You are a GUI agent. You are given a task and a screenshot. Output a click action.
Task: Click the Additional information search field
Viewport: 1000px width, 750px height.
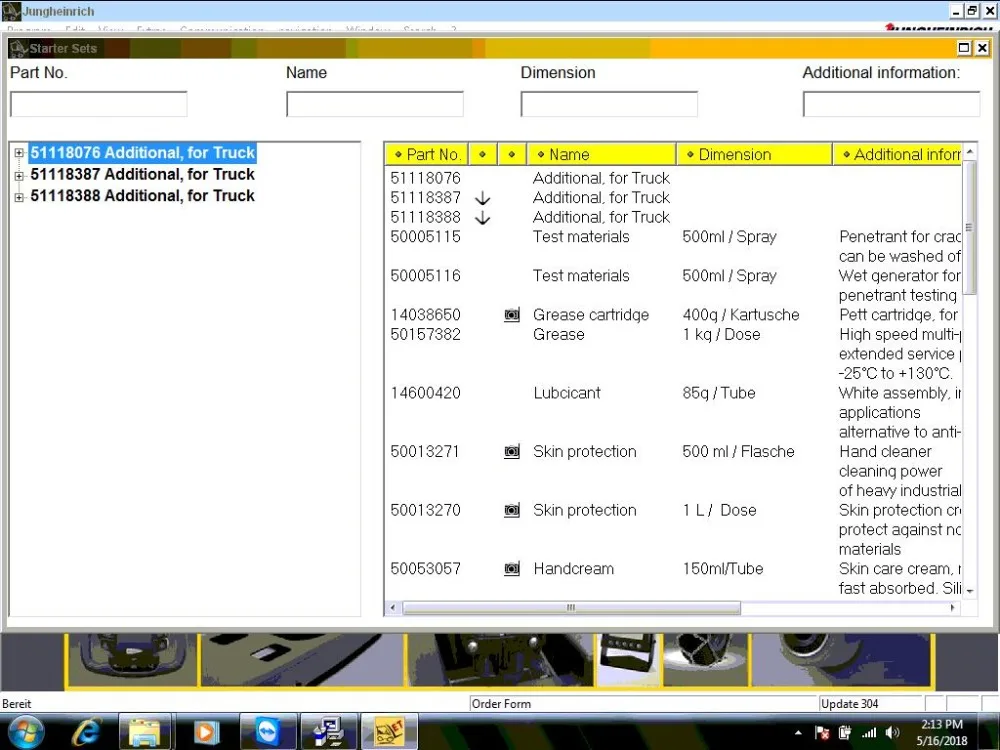click(891, 104)
